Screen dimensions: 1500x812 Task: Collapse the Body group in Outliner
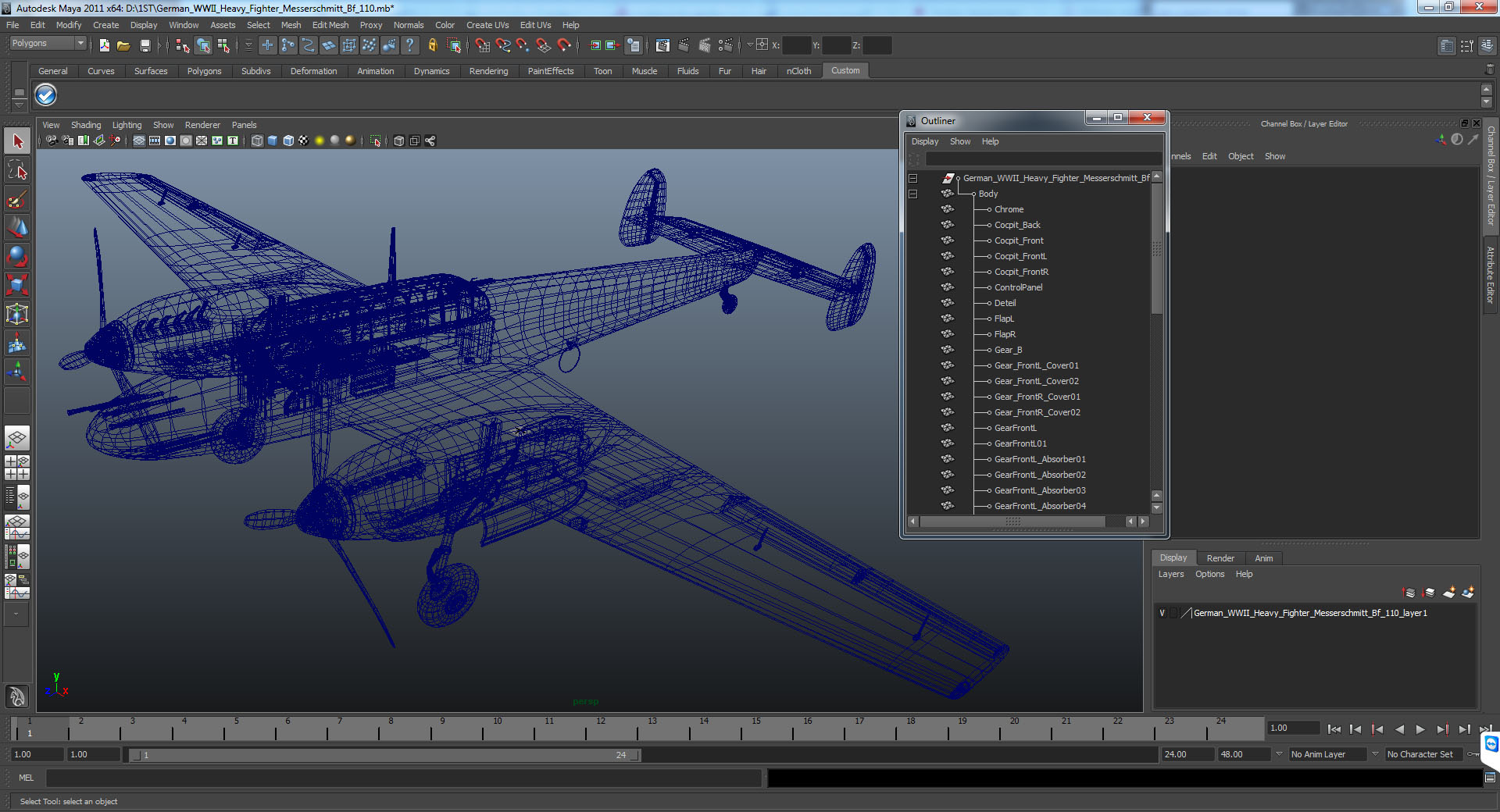pos(912,194)
